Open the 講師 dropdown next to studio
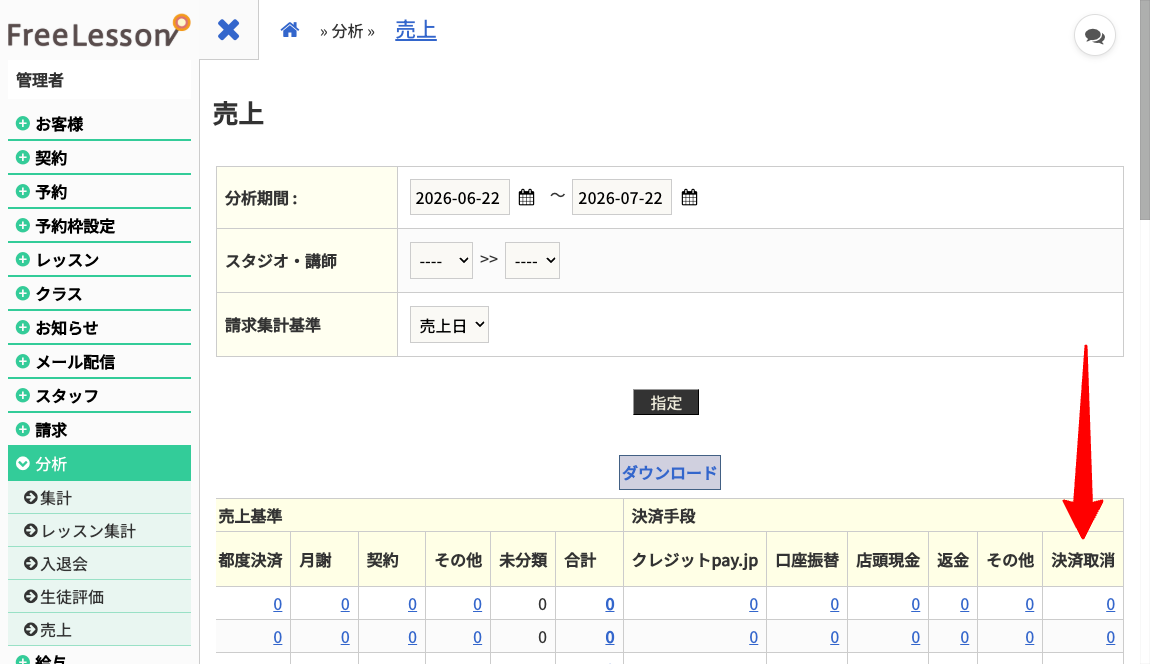This screenshot has height=664, width=1150. 532,260
